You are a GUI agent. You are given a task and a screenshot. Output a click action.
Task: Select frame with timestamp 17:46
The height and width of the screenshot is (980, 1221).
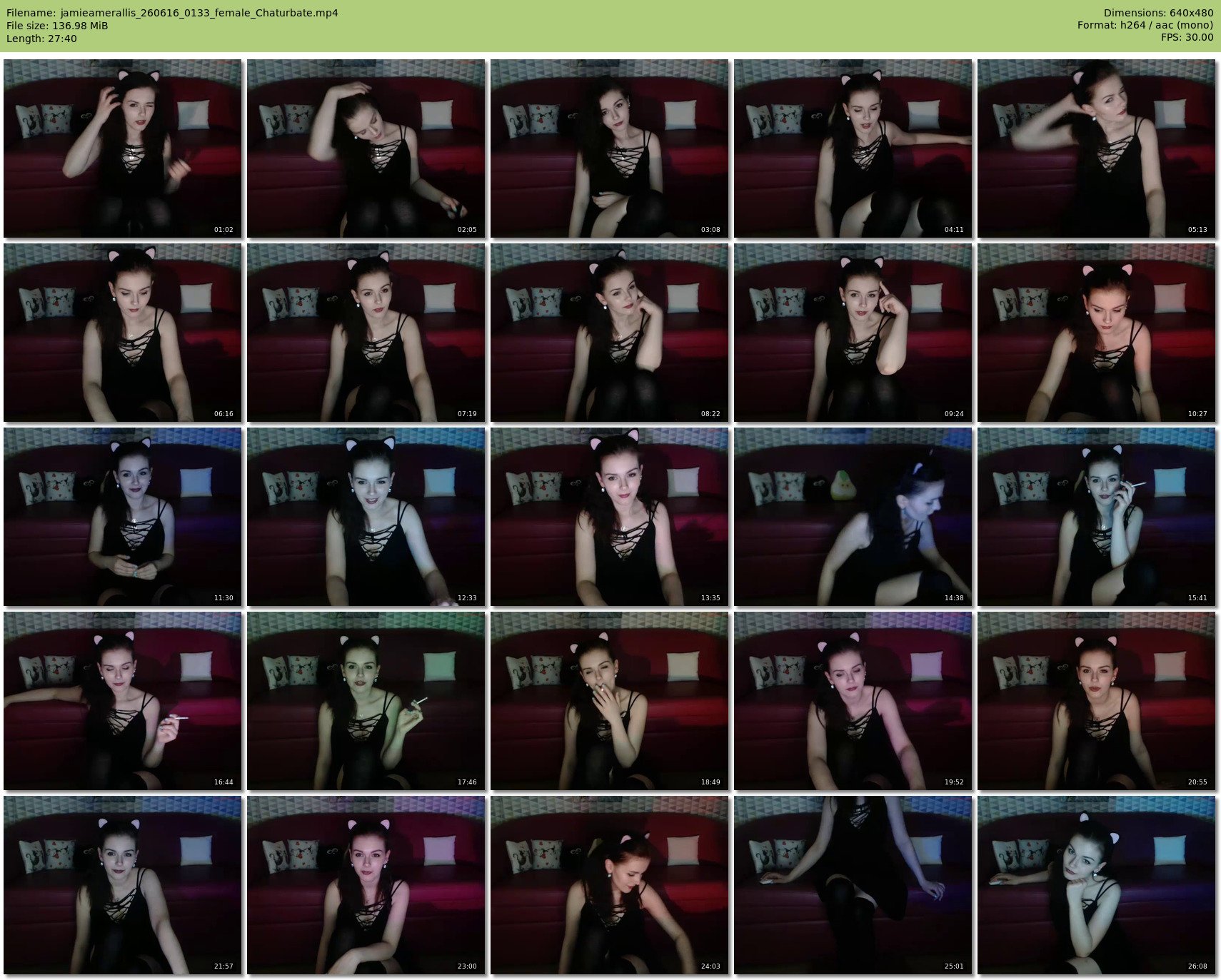pyautogui.click(x=366, y=700)
